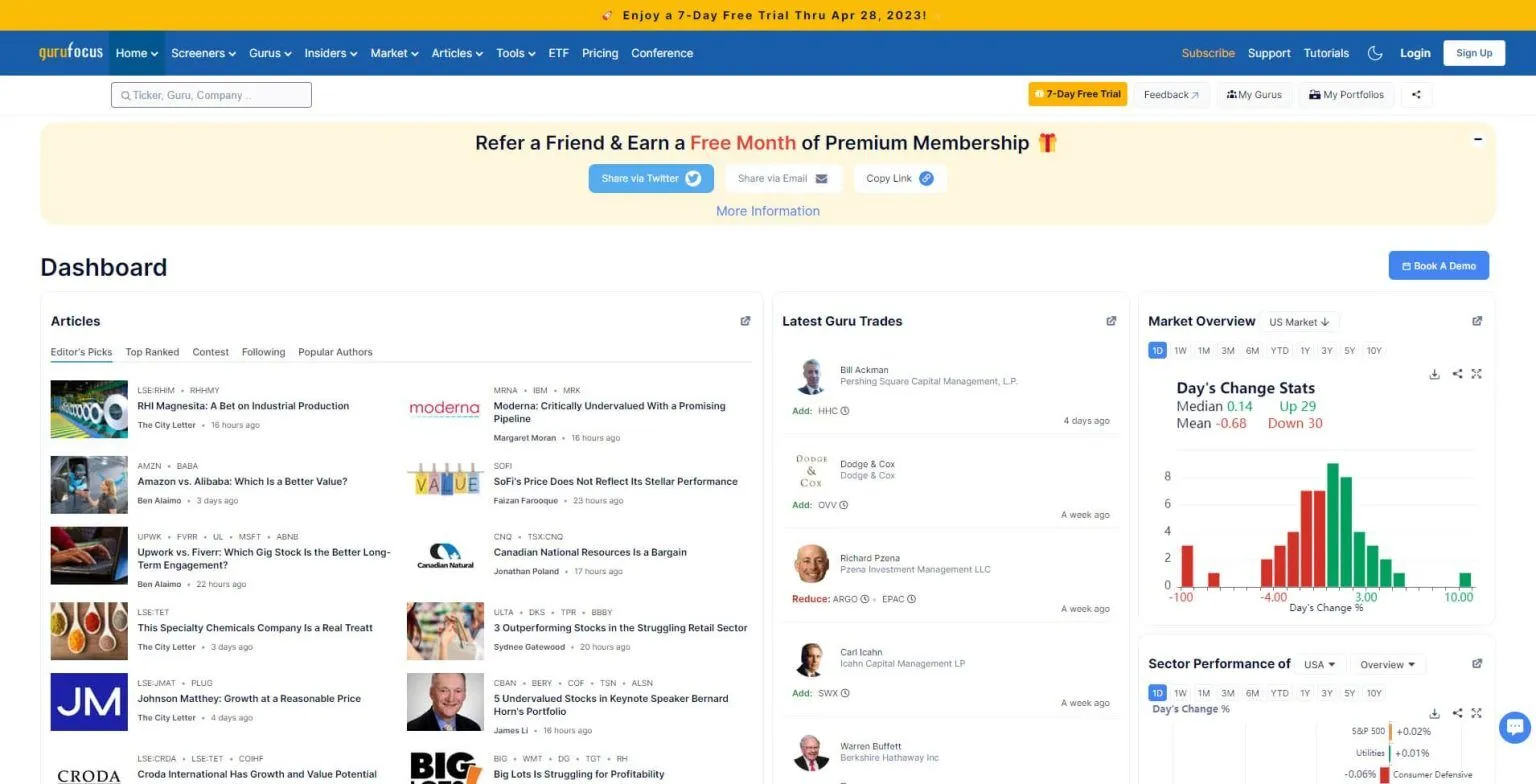Screen dimensions: 1536x784
Task: Expand the Market Overview chart to fullscreen
Action: click(1476, 374)
